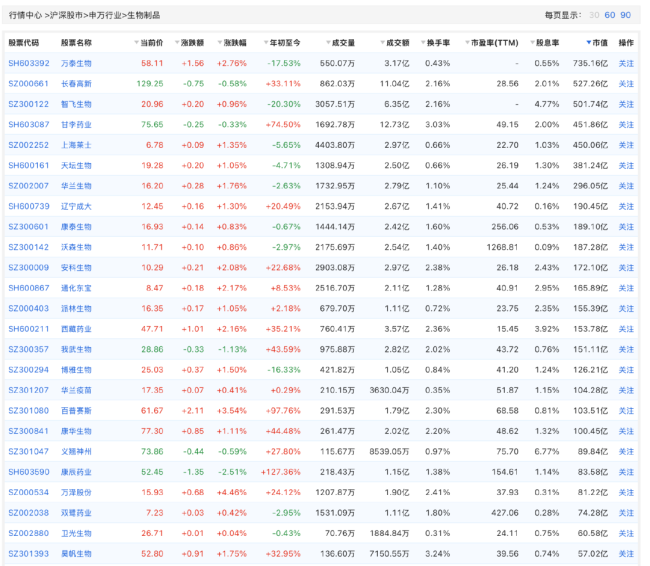Open 智飞生物 stock name link
The image size is (650, 566).
point(75,104)
